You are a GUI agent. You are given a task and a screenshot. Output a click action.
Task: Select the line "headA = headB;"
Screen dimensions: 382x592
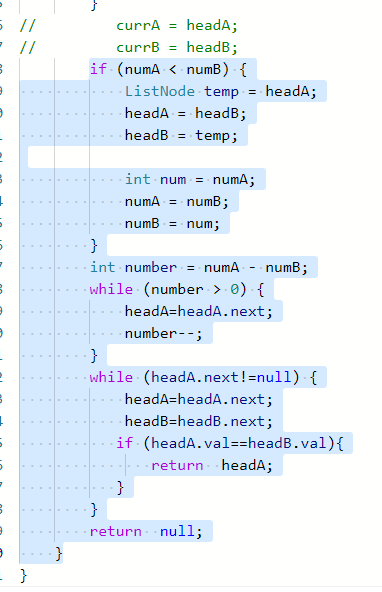(x=185, y=113)
